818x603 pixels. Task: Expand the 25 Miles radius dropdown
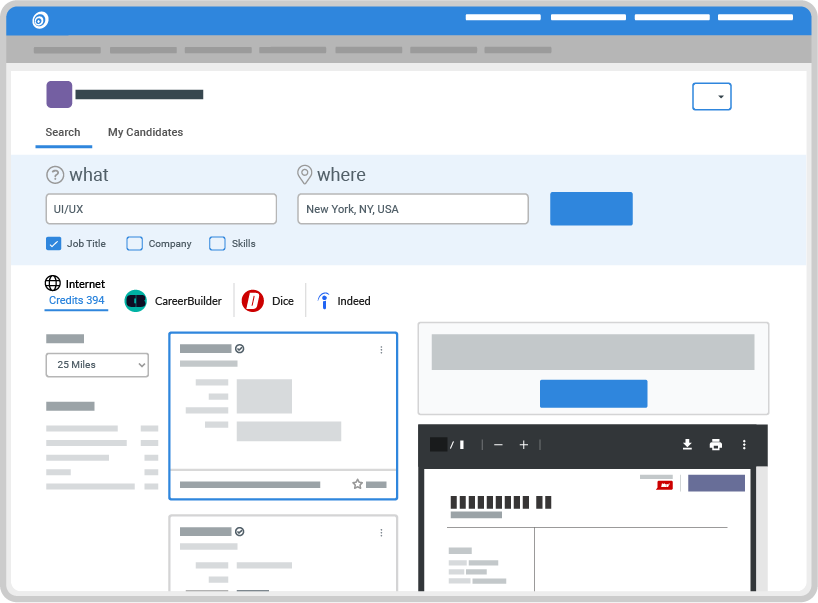tap(97, 365)
